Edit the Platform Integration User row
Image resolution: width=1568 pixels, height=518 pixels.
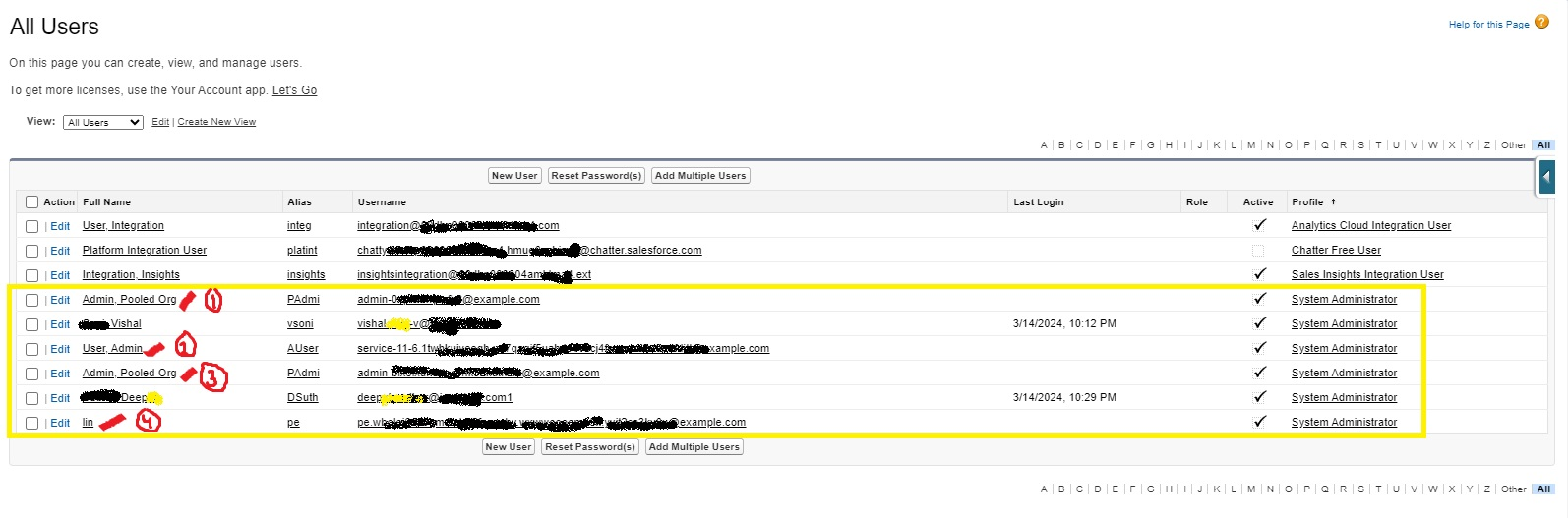pos(60,251)
